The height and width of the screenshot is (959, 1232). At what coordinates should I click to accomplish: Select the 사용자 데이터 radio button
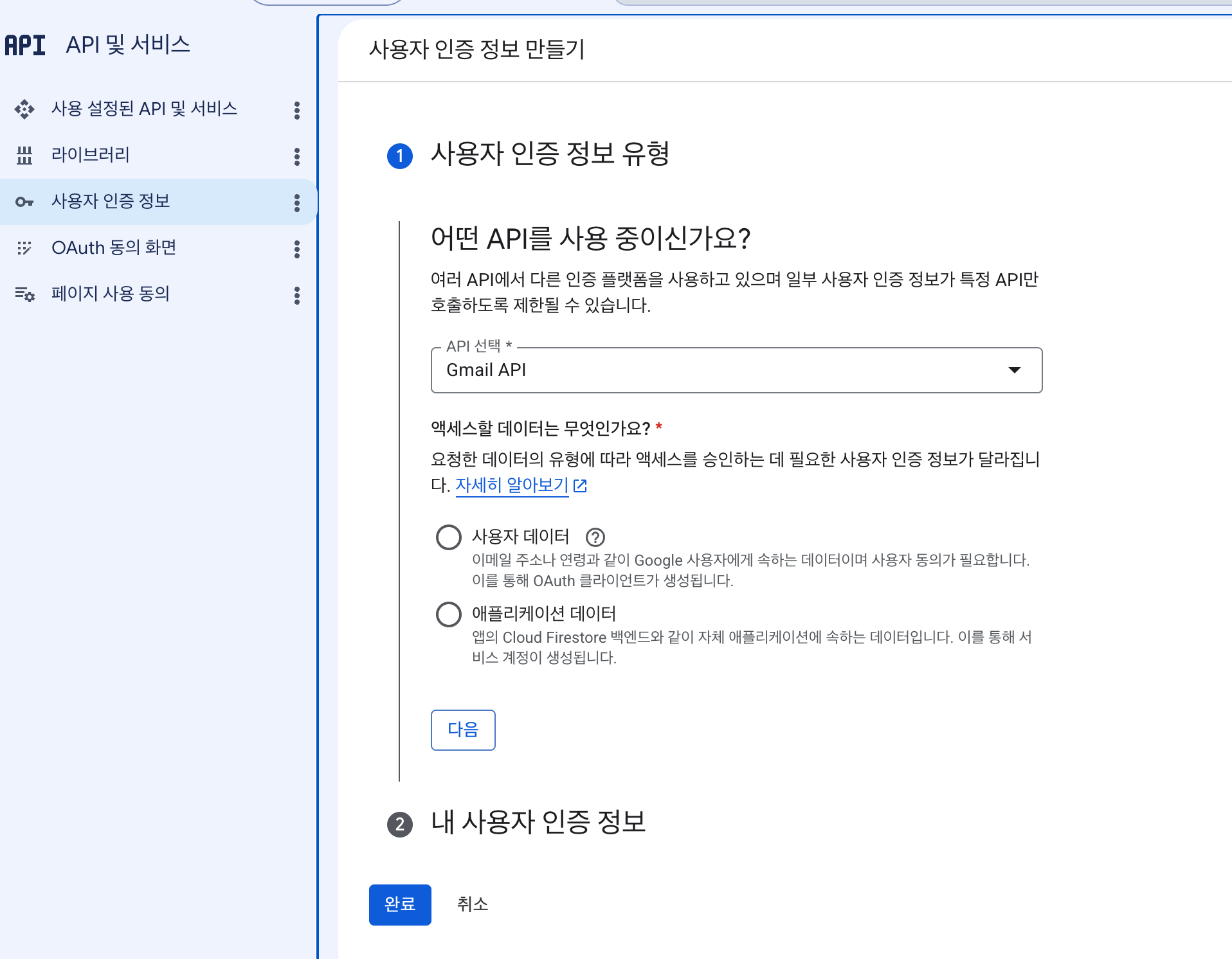click(449, 537)
